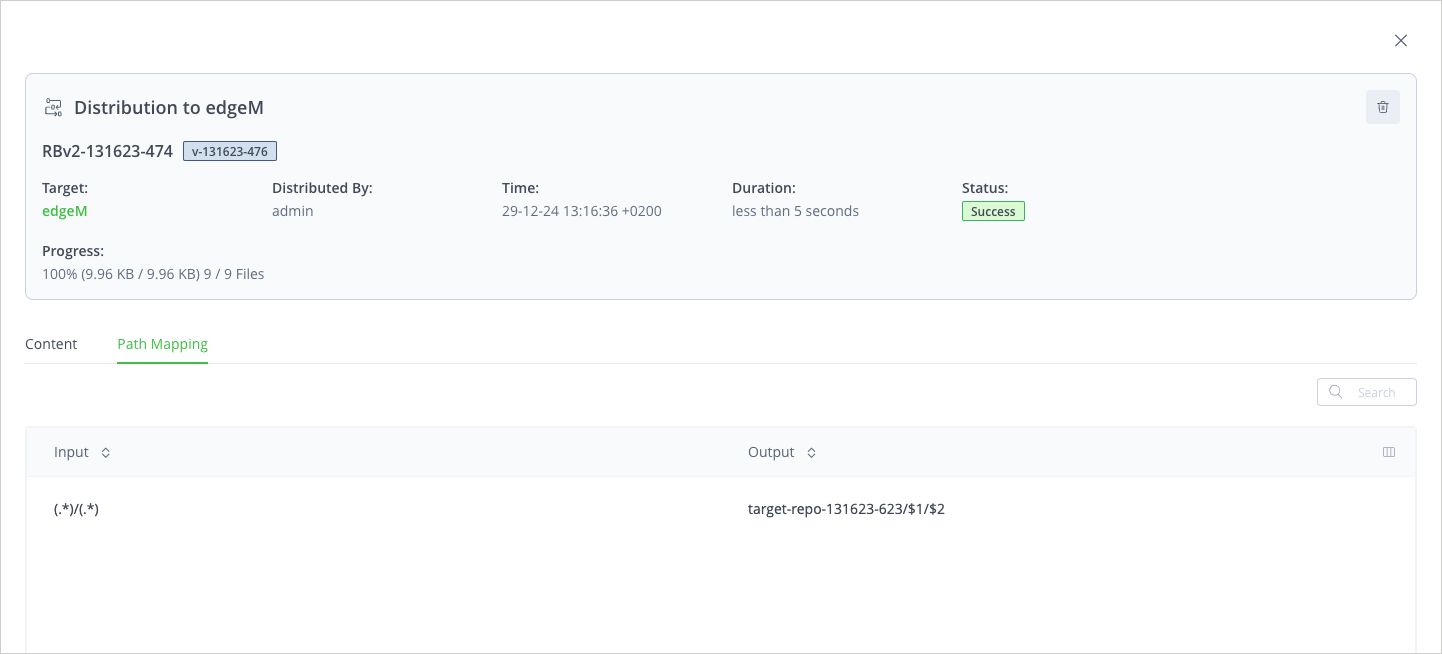This screenshot has height=654, width=1442.
Task: Click the path mapping row (.*)/(.*)
Action: [x=78, y=509]
